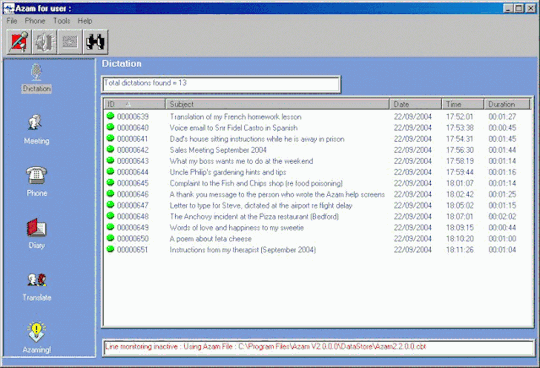Open the Phone menu
540x368 pixels.
tap(35, 21)
